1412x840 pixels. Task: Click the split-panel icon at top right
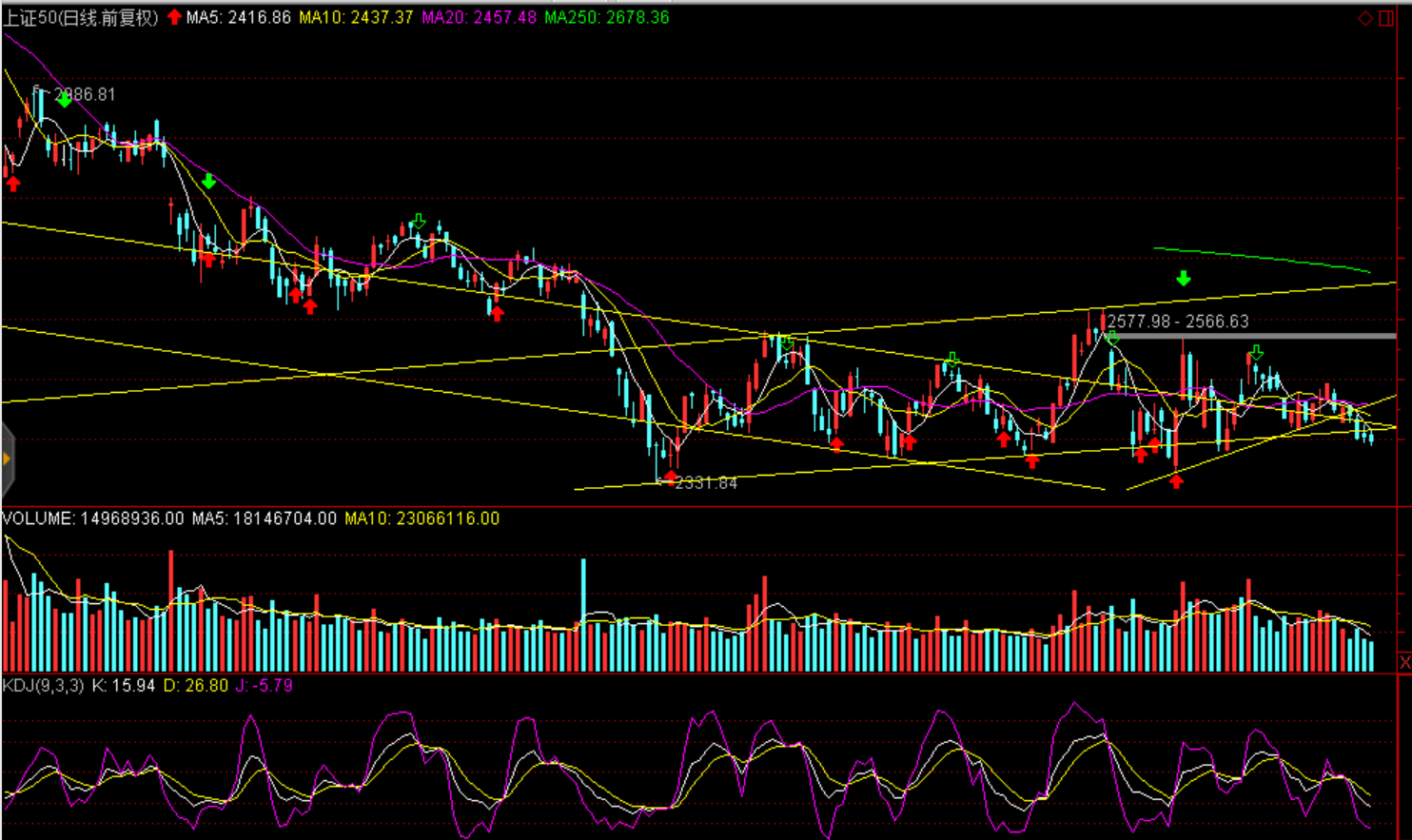pyautogui.click(x=1386, y=18)
